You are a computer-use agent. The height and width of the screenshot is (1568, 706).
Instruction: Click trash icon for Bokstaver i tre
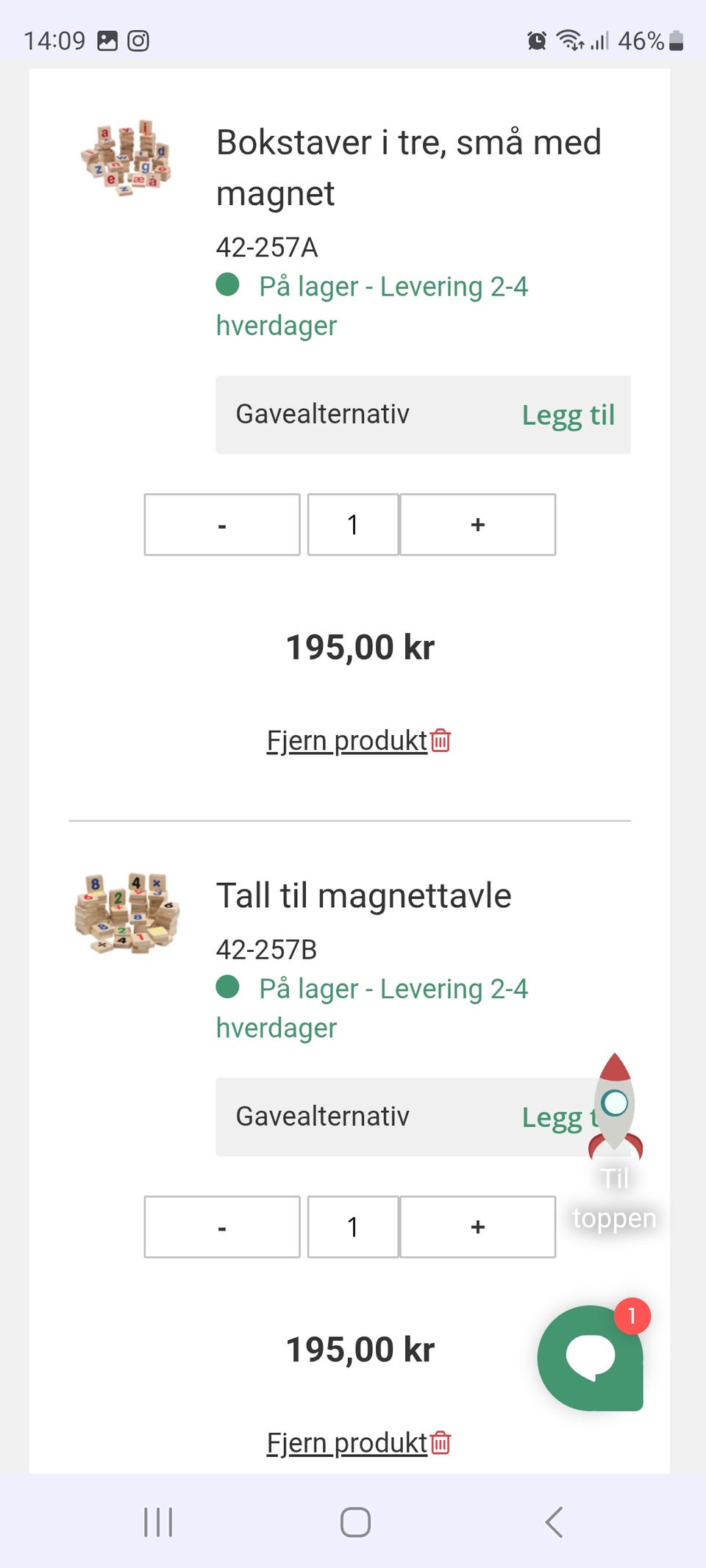[x=441, y=740]
